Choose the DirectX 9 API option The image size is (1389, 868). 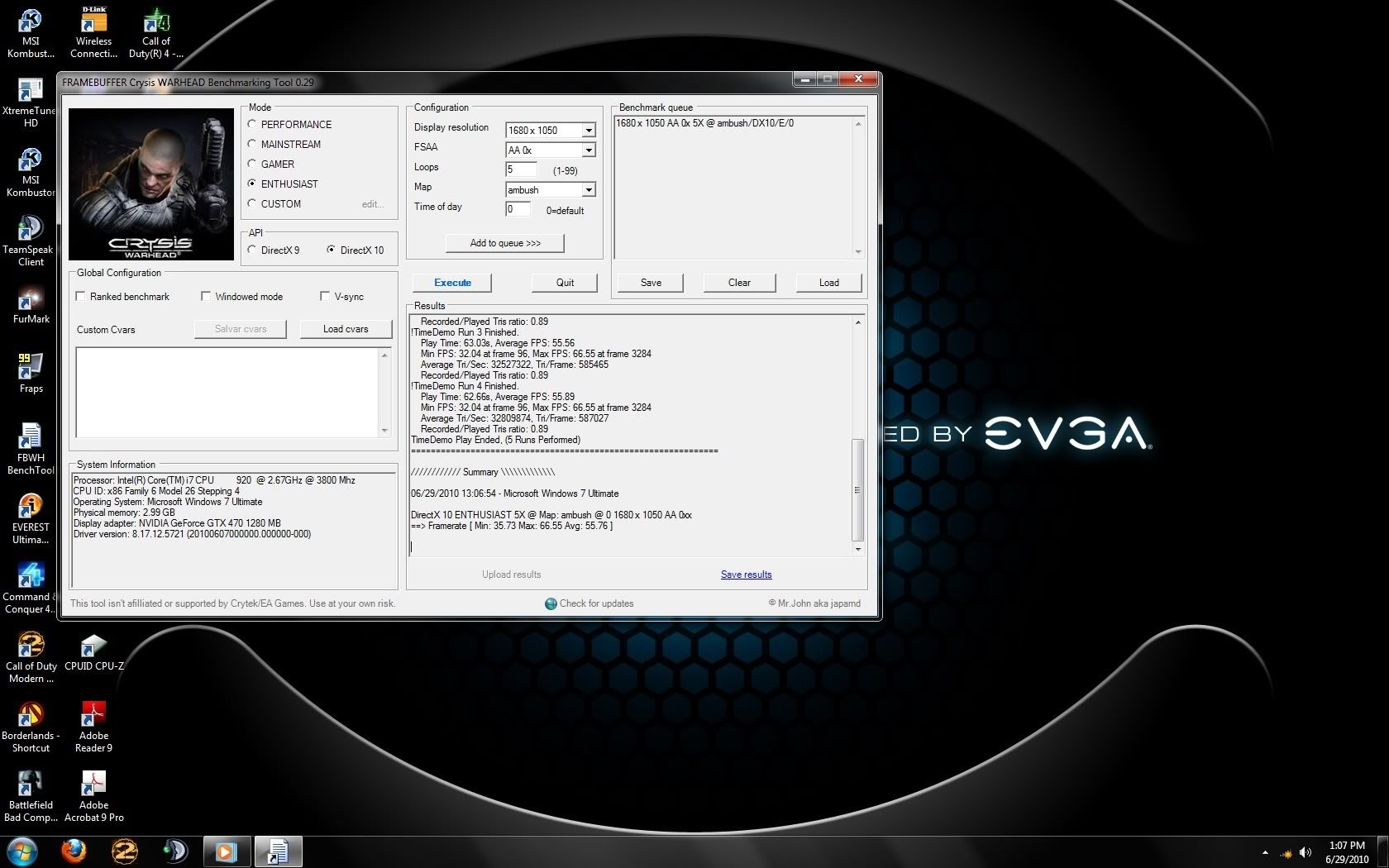click(252, 250)
